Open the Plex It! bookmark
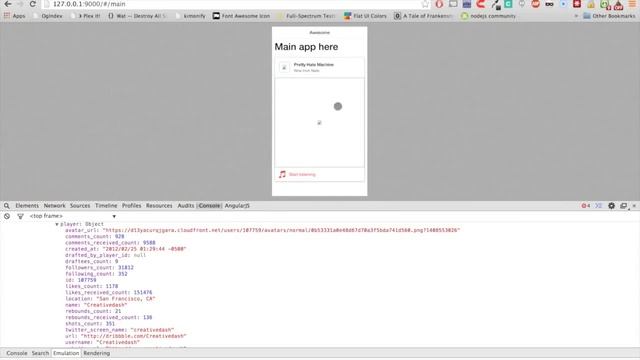The image size is (640, 360). [85, 16]
